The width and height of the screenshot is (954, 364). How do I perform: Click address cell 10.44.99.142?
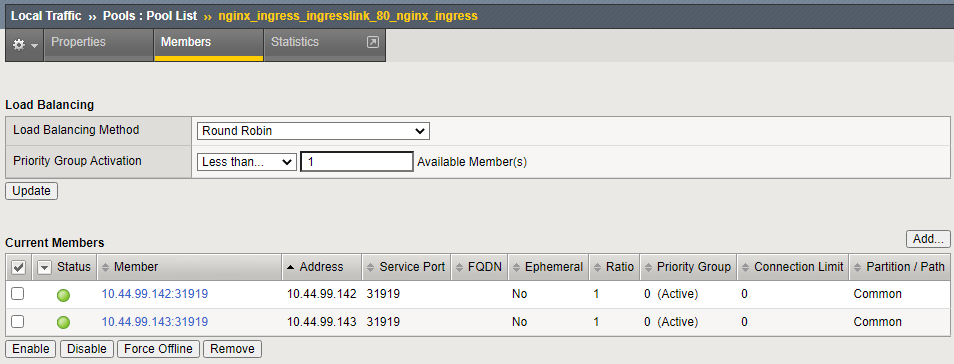tap(321, 294)
